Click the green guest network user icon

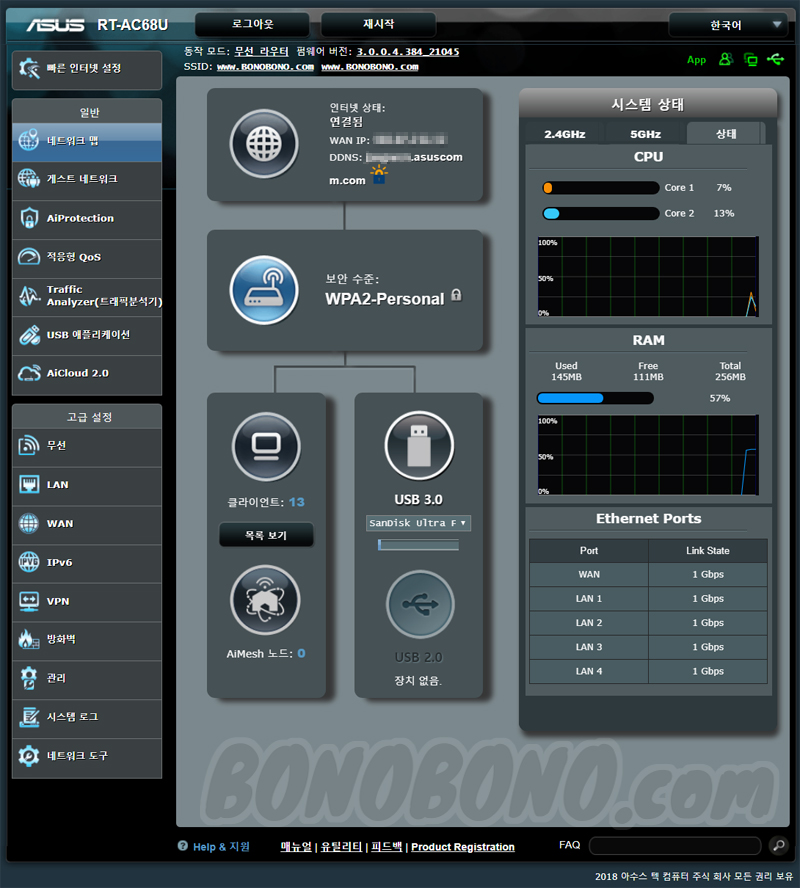(725, 59)
